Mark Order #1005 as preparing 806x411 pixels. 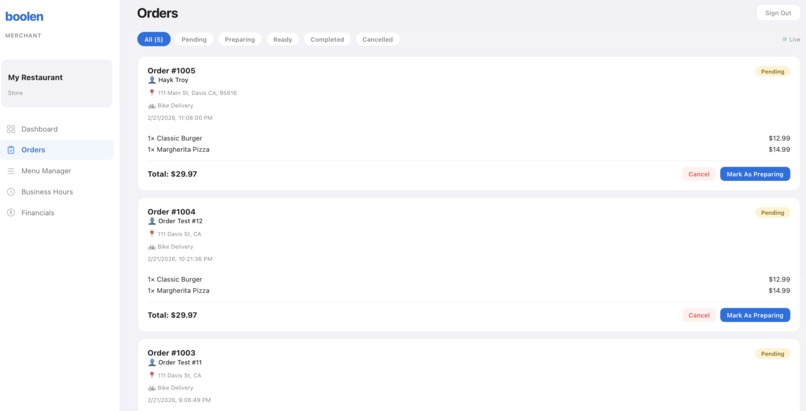click(755, 174)
